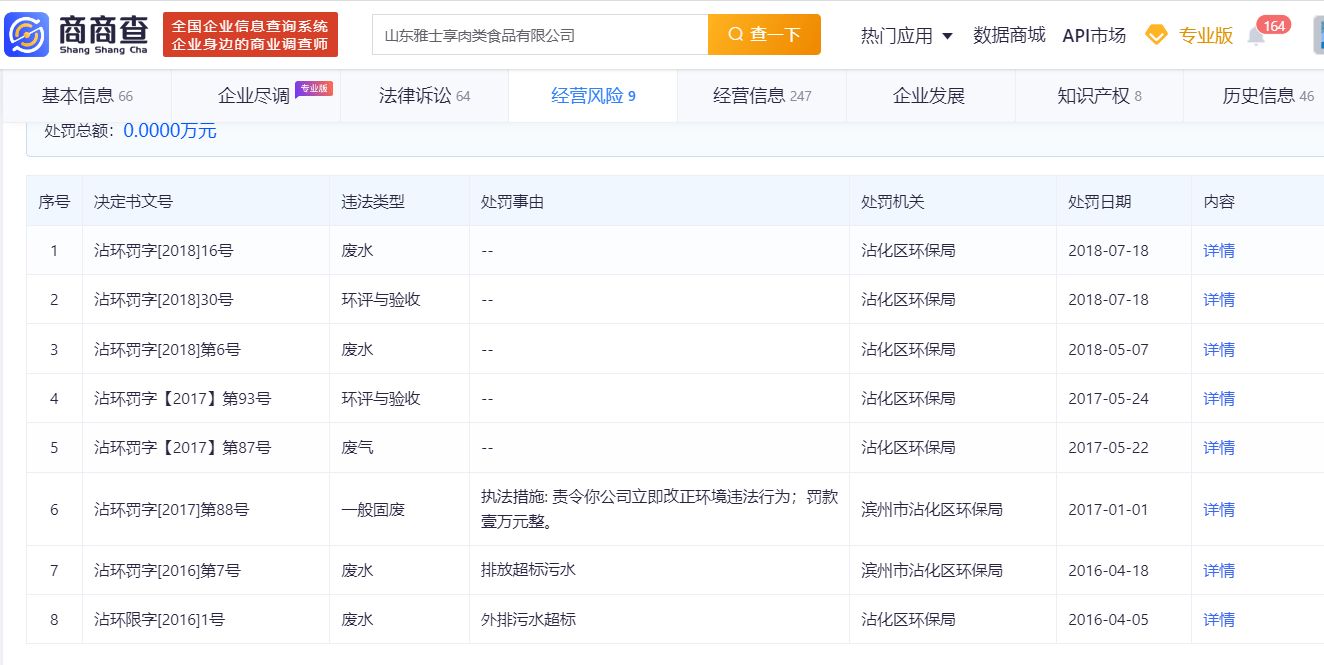Click the 执法措施 penalty reason text
The image size is (1324, 665).
click(x=659, y=509)
